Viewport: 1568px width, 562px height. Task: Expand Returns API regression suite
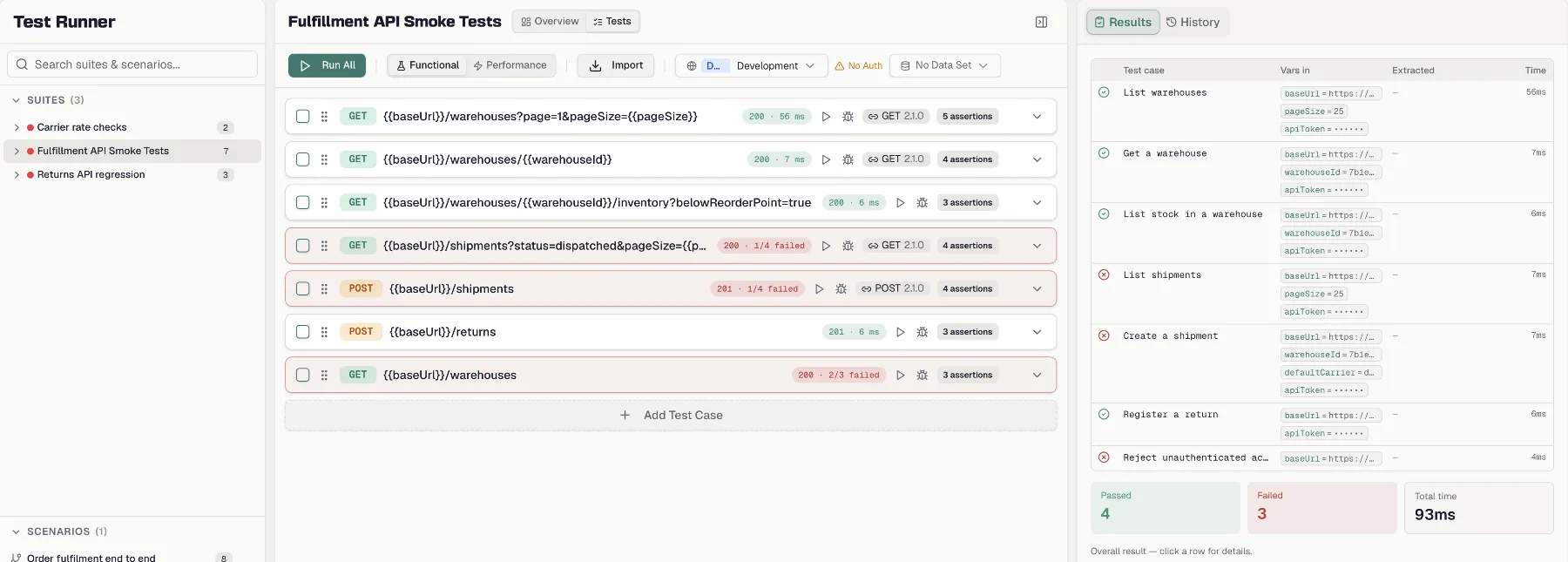17,175
